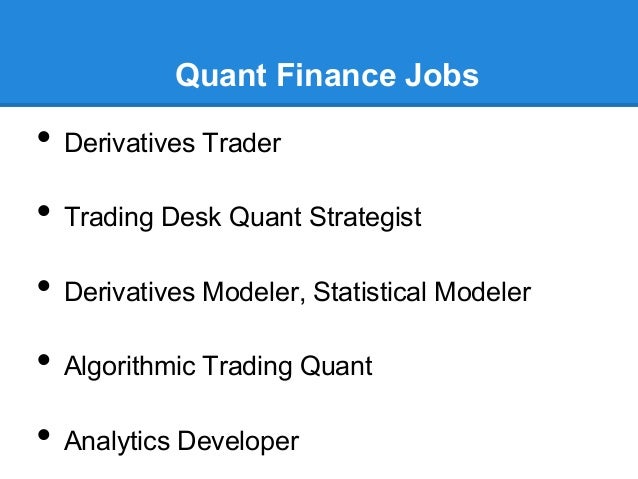
Task: Click the Quant Finance Jobs slide title
Action: point(327,76)
